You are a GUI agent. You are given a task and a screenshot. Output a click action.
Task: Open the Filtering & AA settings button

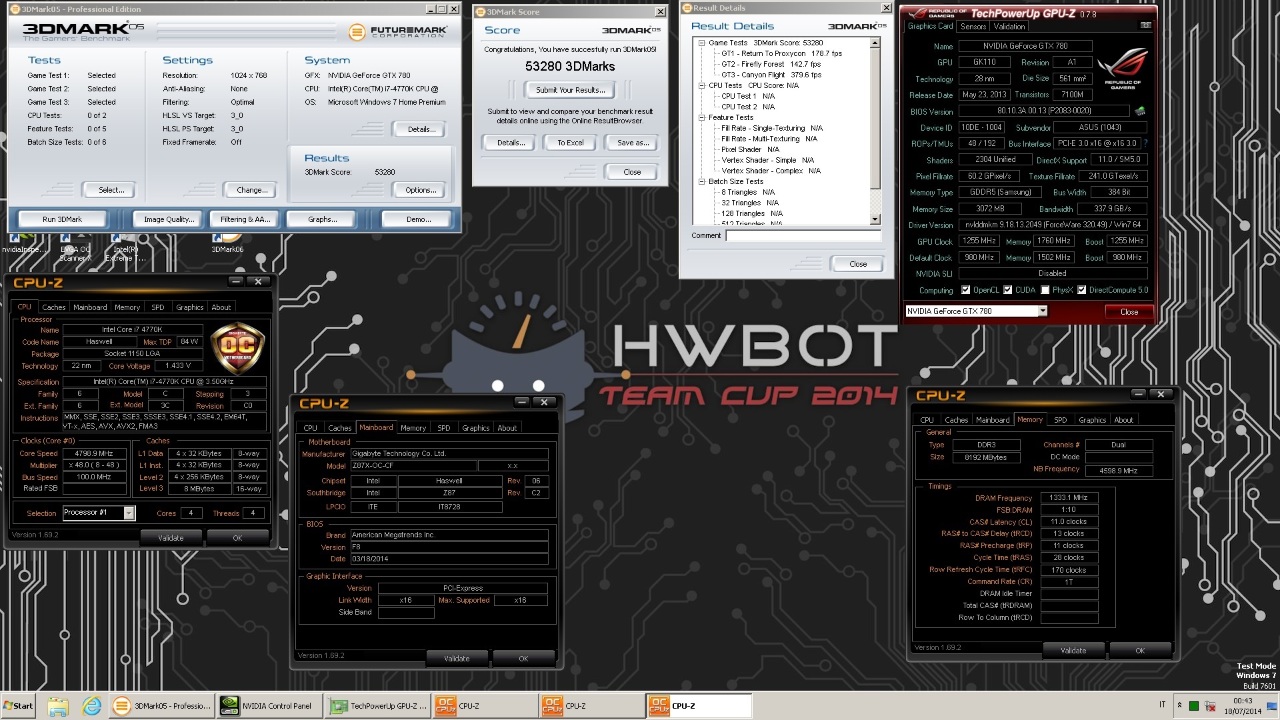click(x=245, y=219)
